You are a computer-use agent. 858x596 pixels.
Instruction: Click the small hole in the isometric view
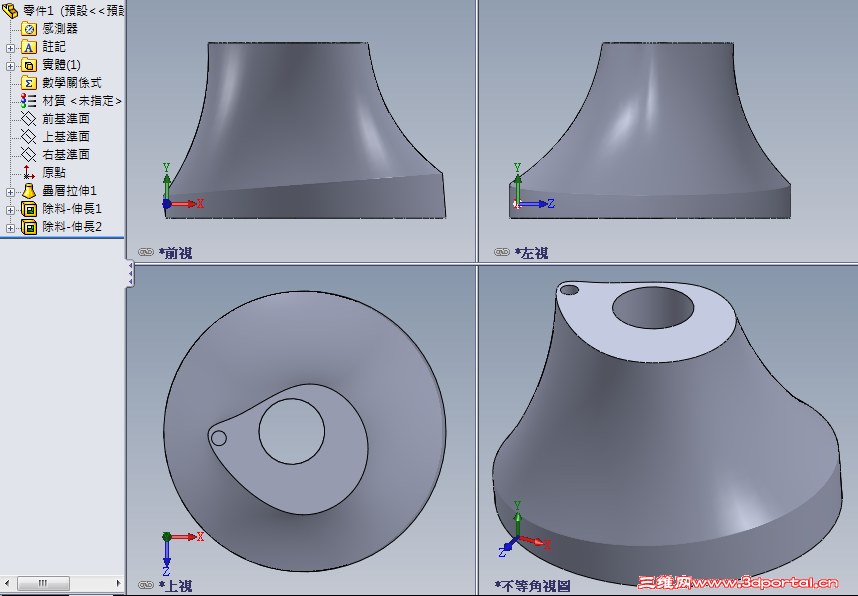569,290
